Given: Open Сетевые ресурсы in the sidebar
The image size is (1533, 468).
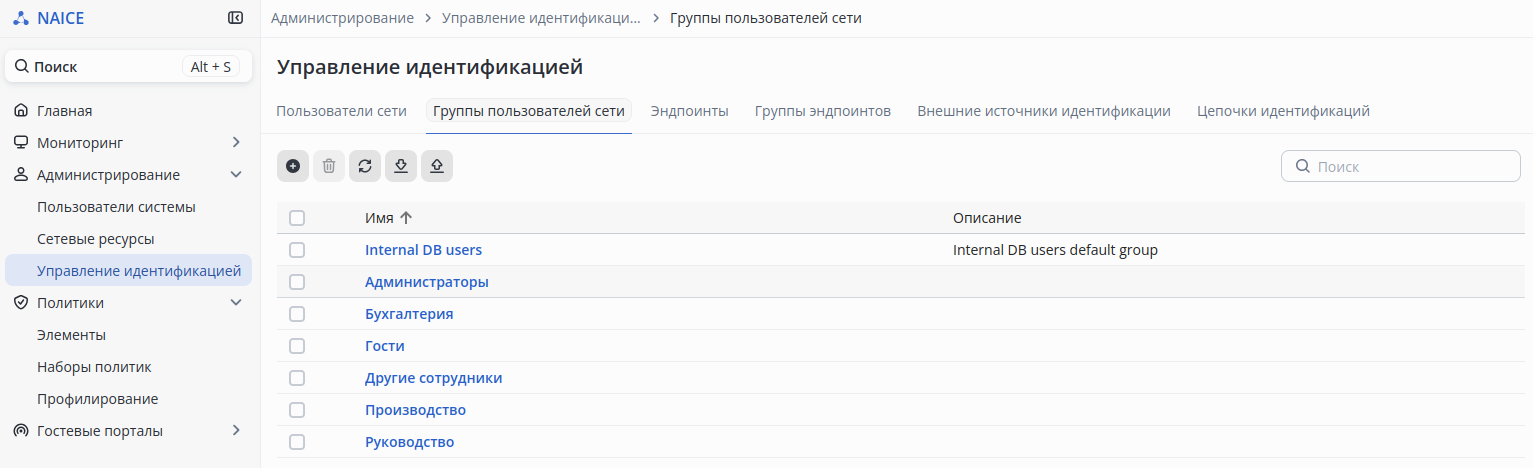Looking at the screenshot, I should point(95,239).
